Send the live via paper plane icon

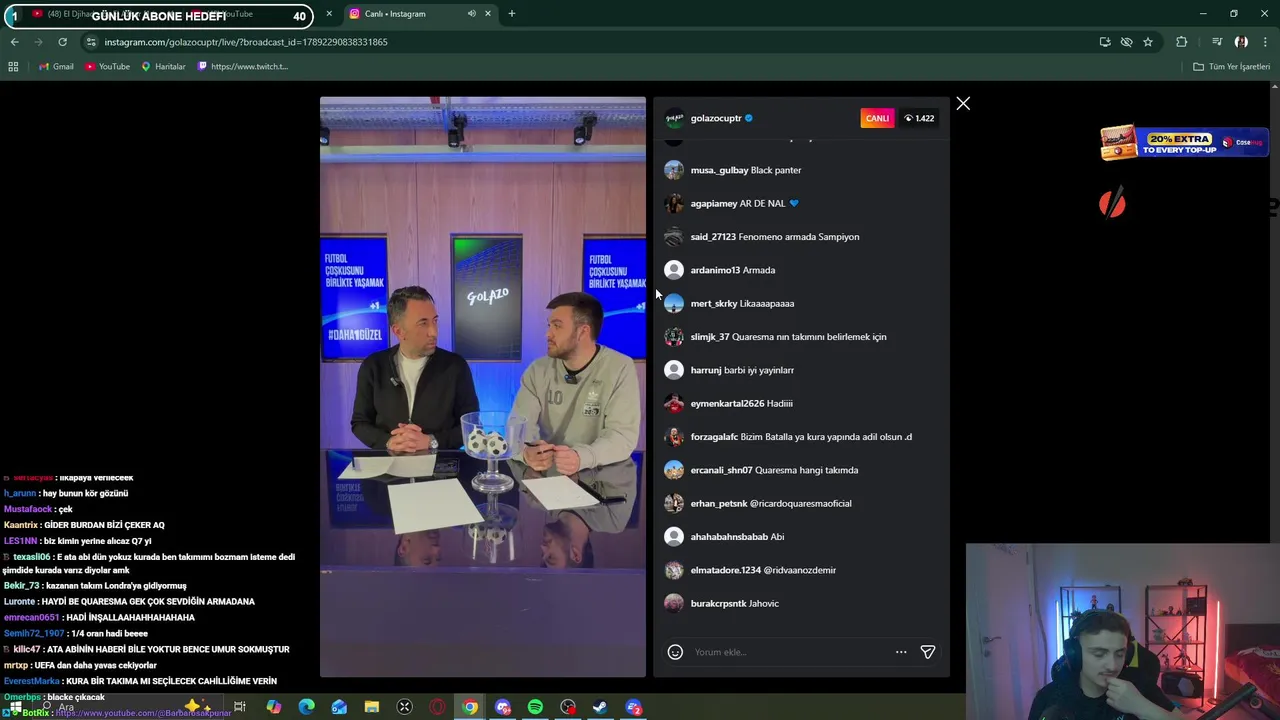[928, 652]
